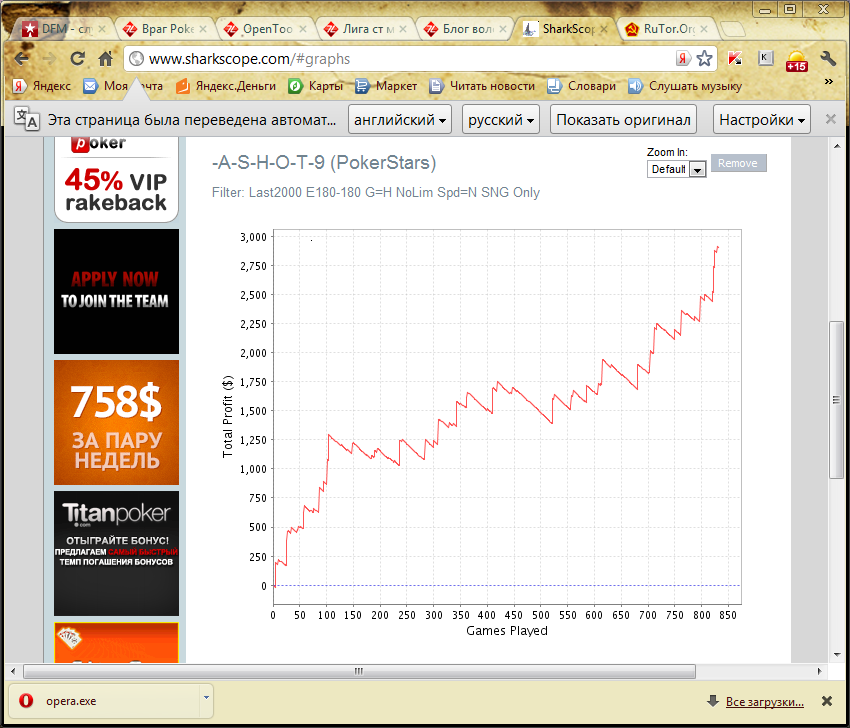Click the horizontal scrollbar thumb
Screen dimensions: 850x728
tap(359, 672)
